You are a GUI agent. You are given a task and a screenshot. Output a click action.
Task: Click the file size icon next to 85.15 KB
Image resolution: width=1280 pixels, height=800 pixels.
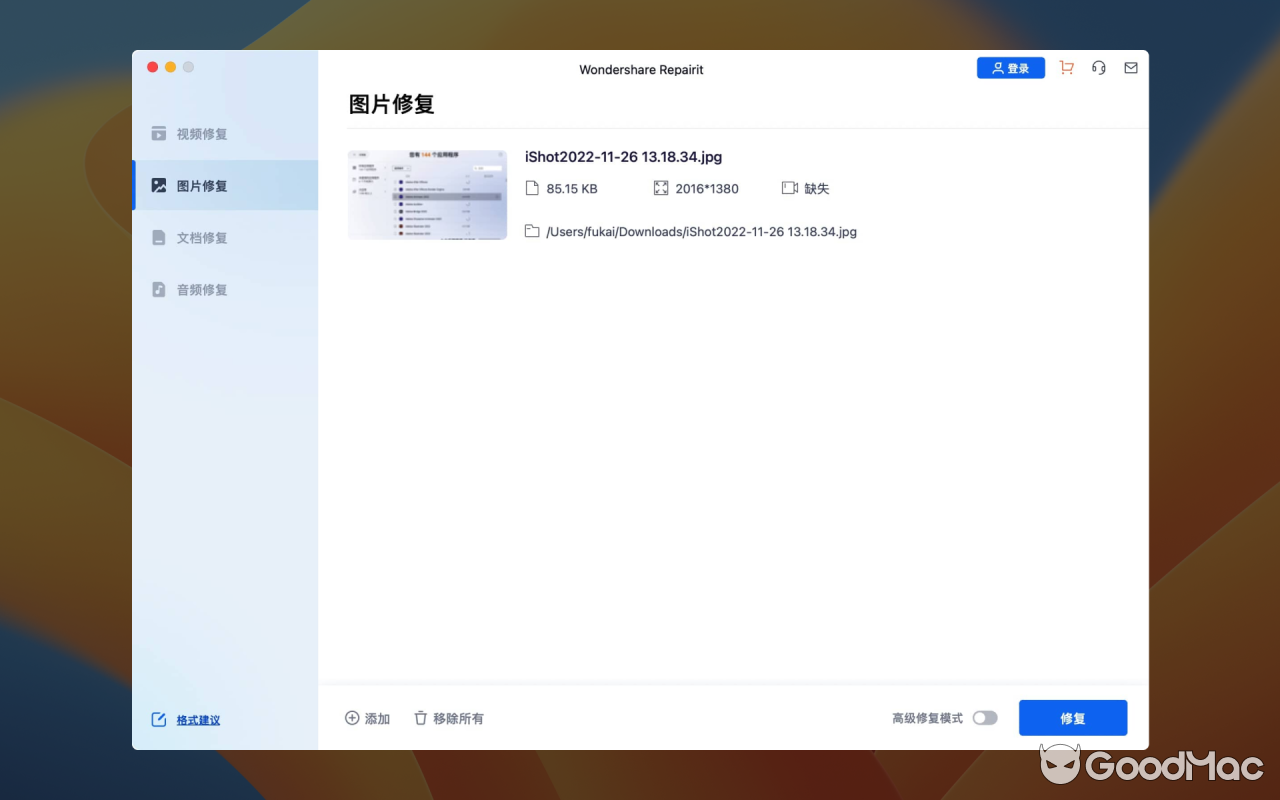pos(531,188)
